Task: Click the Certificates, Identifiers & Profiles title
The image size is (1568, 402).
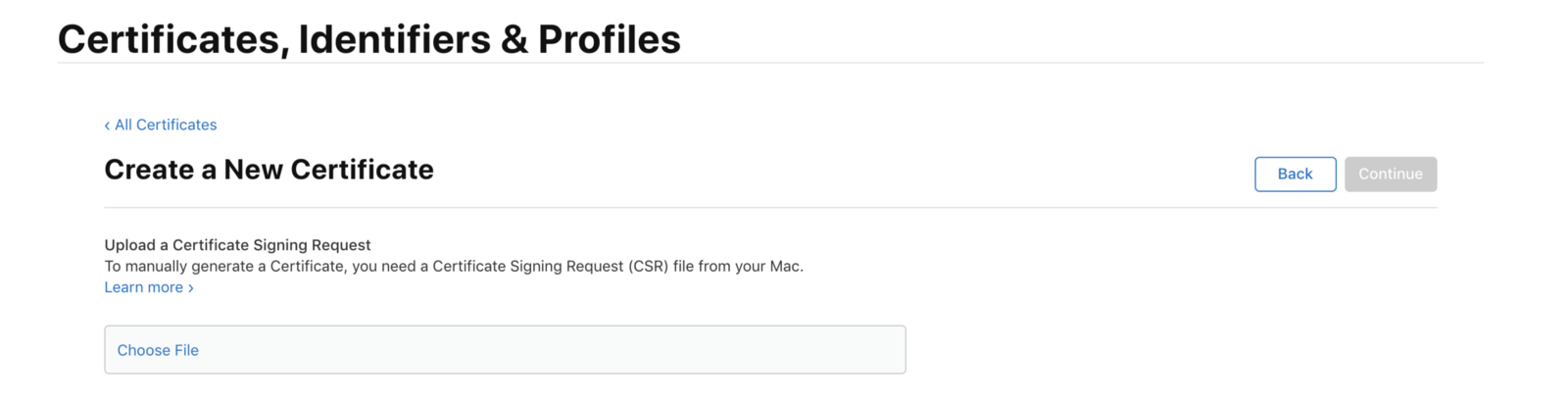Action: (x=368, y=39)
